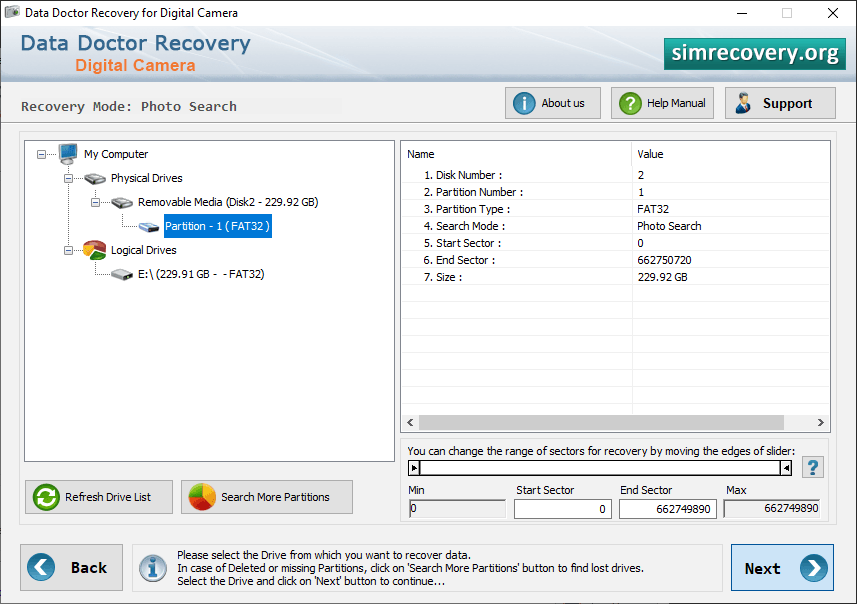Click Next to continue recovery
857x604 pixels.
point(782,568)
